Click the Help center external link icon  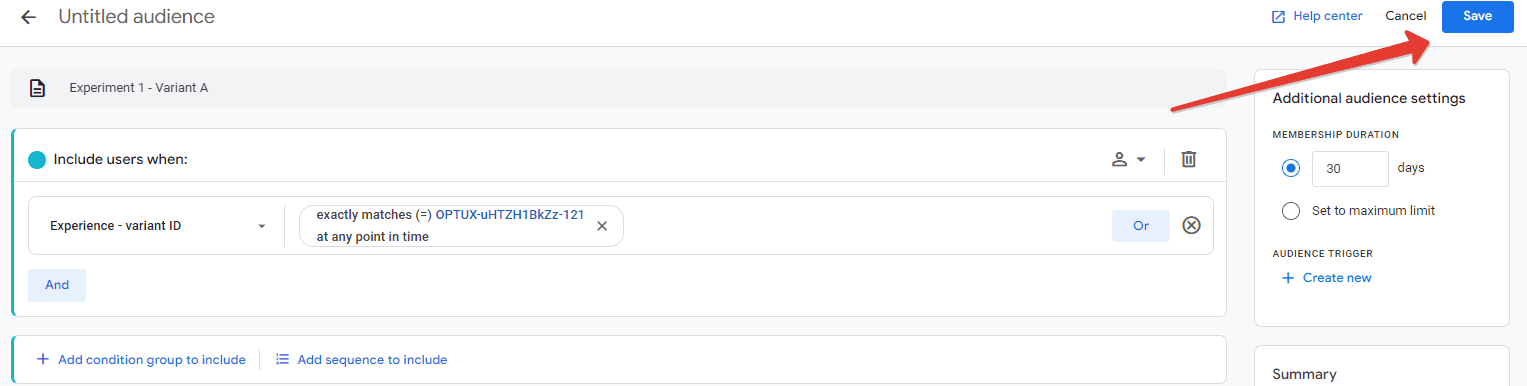[1278, 17]
